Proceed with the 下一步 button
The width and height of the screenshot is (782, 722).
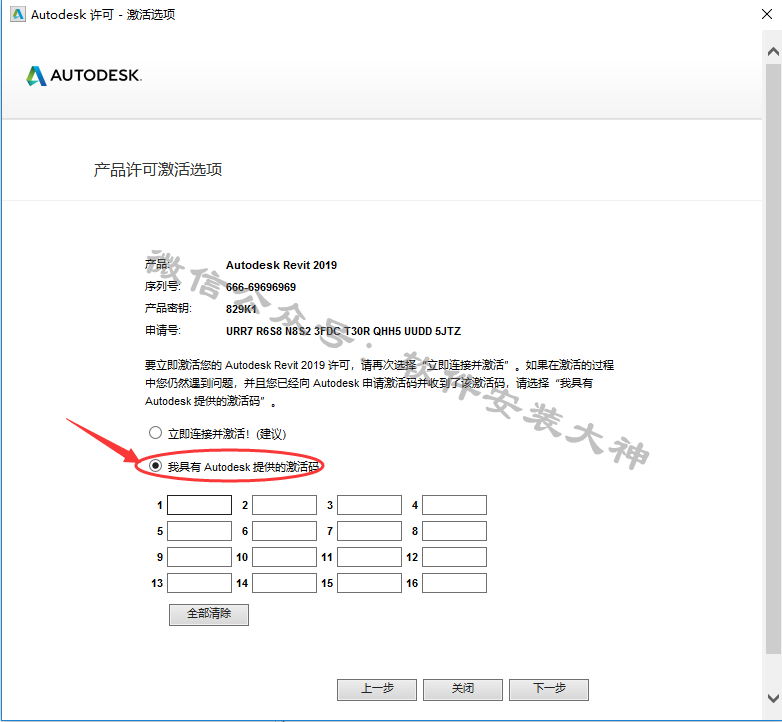pos(549,690)
